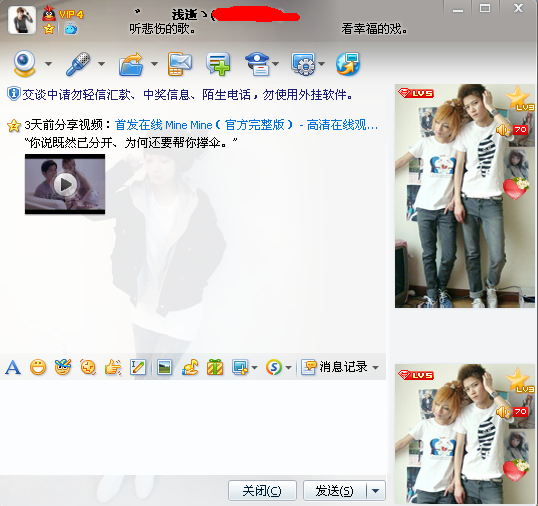Create a discussion group with plus icon
Image resolution: width=538 pixels, height=506 pixels.
pyautogui.click(x=218, y=64)
